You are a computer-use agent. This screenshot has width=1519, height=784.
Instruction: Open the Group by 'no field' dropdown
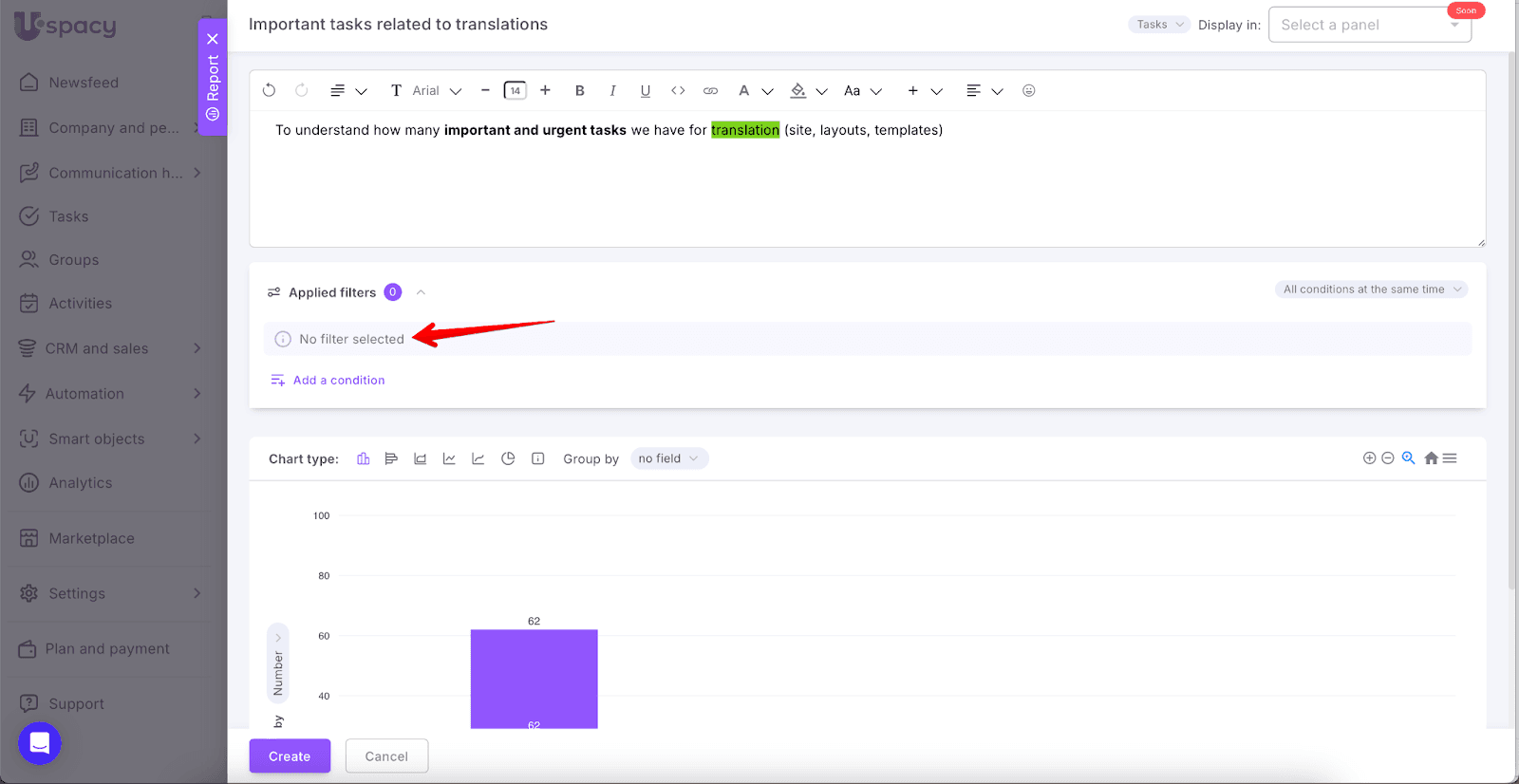668,458
